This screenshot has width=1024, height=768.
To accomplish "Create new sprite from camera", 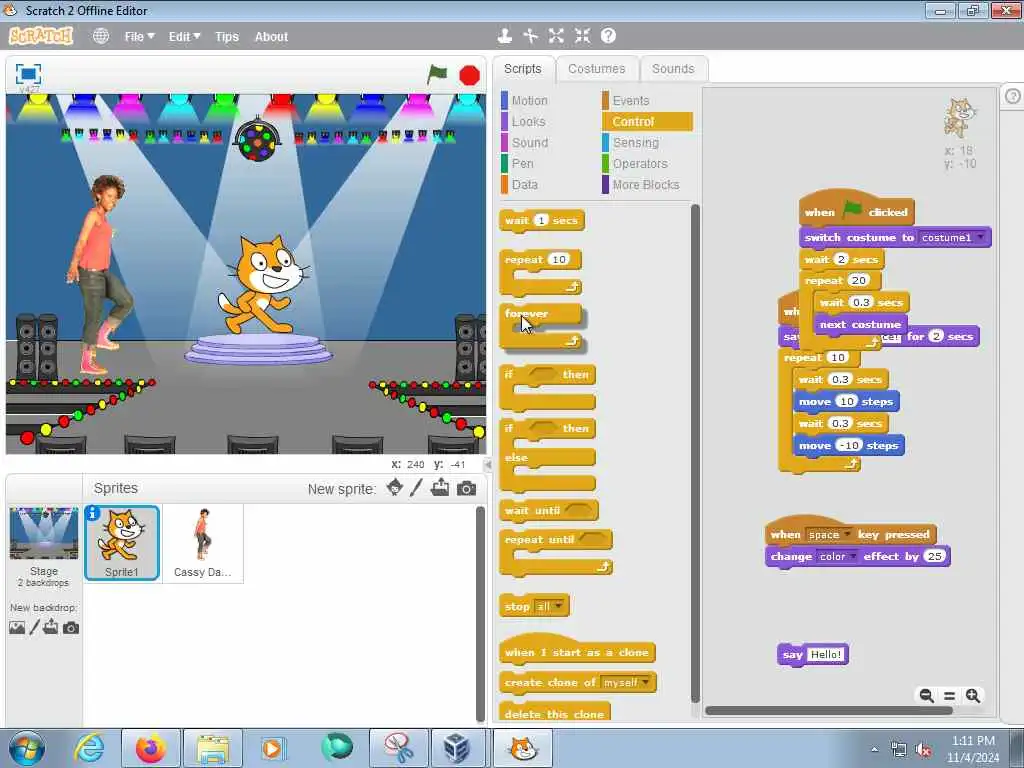I will [466, 488].
